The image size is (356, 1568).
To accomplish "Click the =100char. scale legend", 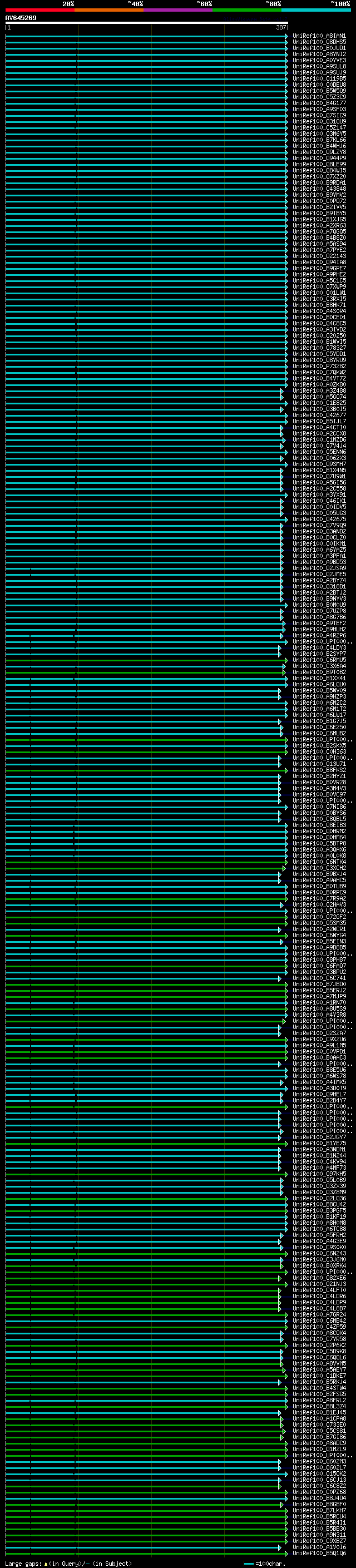I will [x=264, y=1563].
